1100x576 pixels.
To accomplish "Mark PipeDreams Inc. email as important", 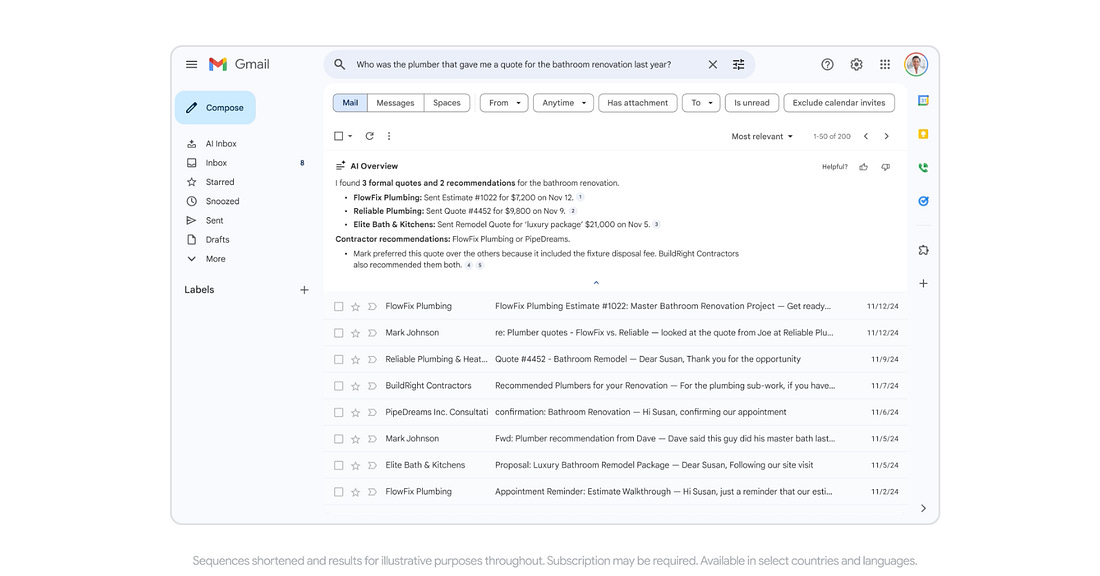I will coord(373,413).
